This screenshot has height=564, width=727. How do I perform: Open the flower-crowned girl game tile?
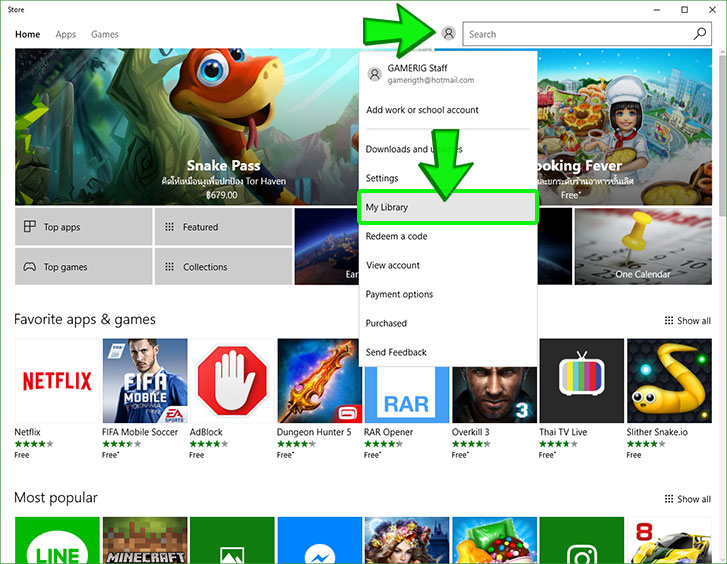point(407,540)
